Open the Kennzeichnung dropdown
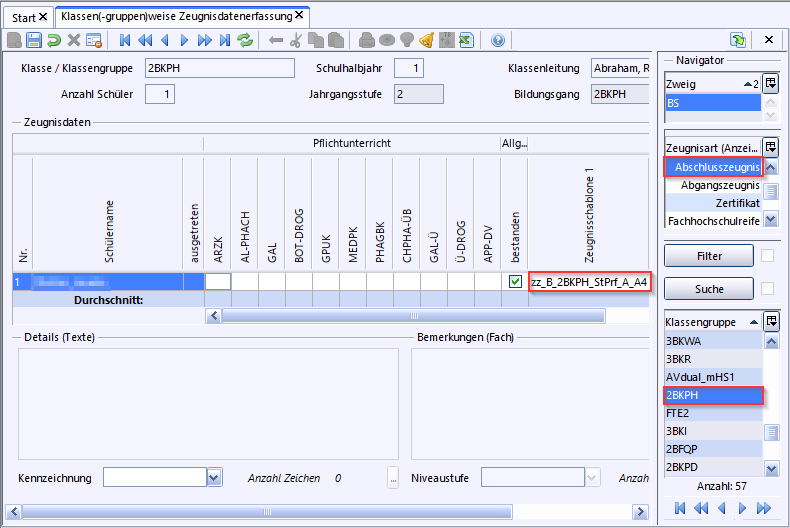 [x=214, y=478]
